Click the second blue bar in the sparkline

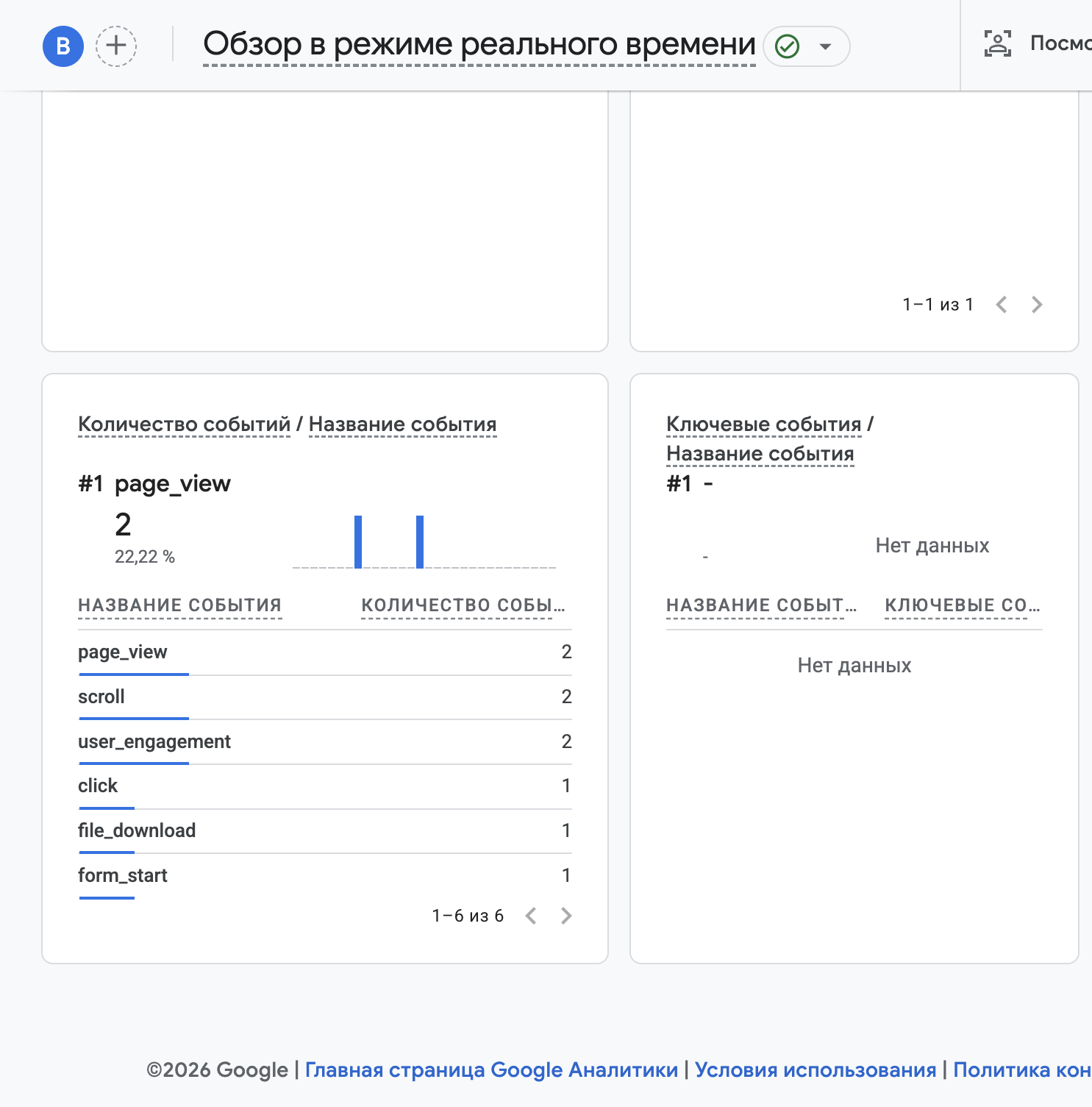420,542
